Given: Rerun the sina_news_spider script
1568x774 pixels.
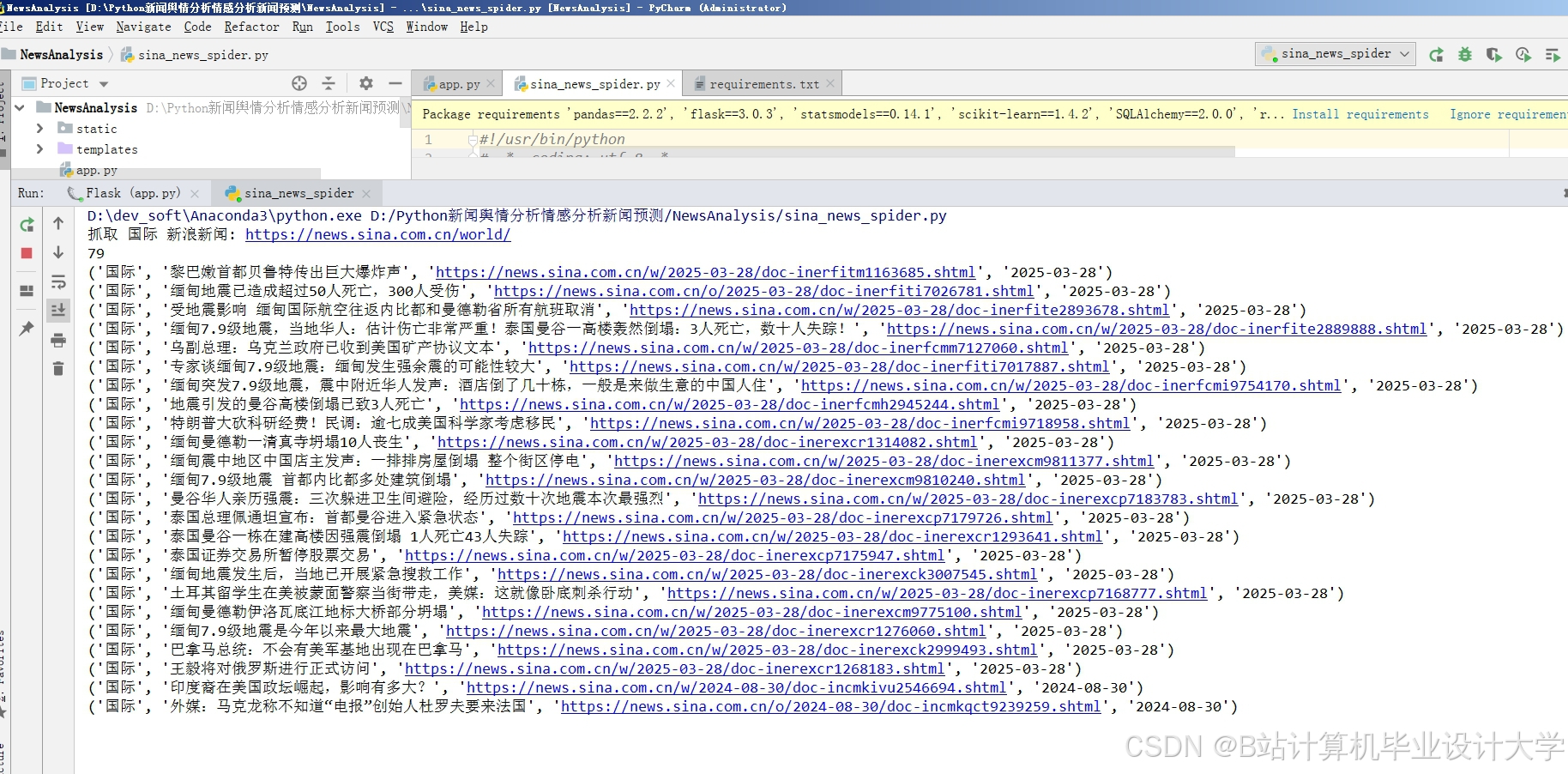Looking at the screenshot, I should (27, 225).
